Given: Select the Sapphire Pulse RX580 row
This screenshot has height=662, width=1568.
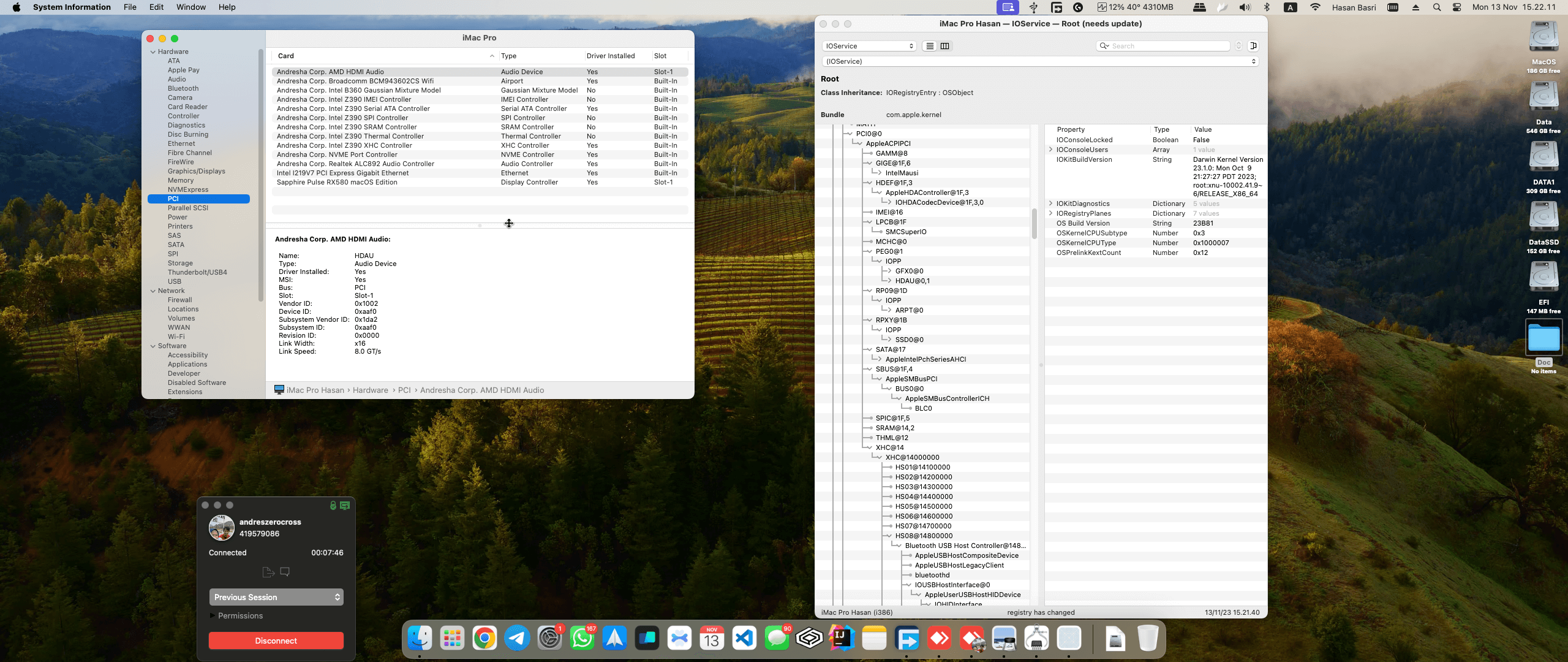Looking at the screenshot, I should (x=480, y=183).
